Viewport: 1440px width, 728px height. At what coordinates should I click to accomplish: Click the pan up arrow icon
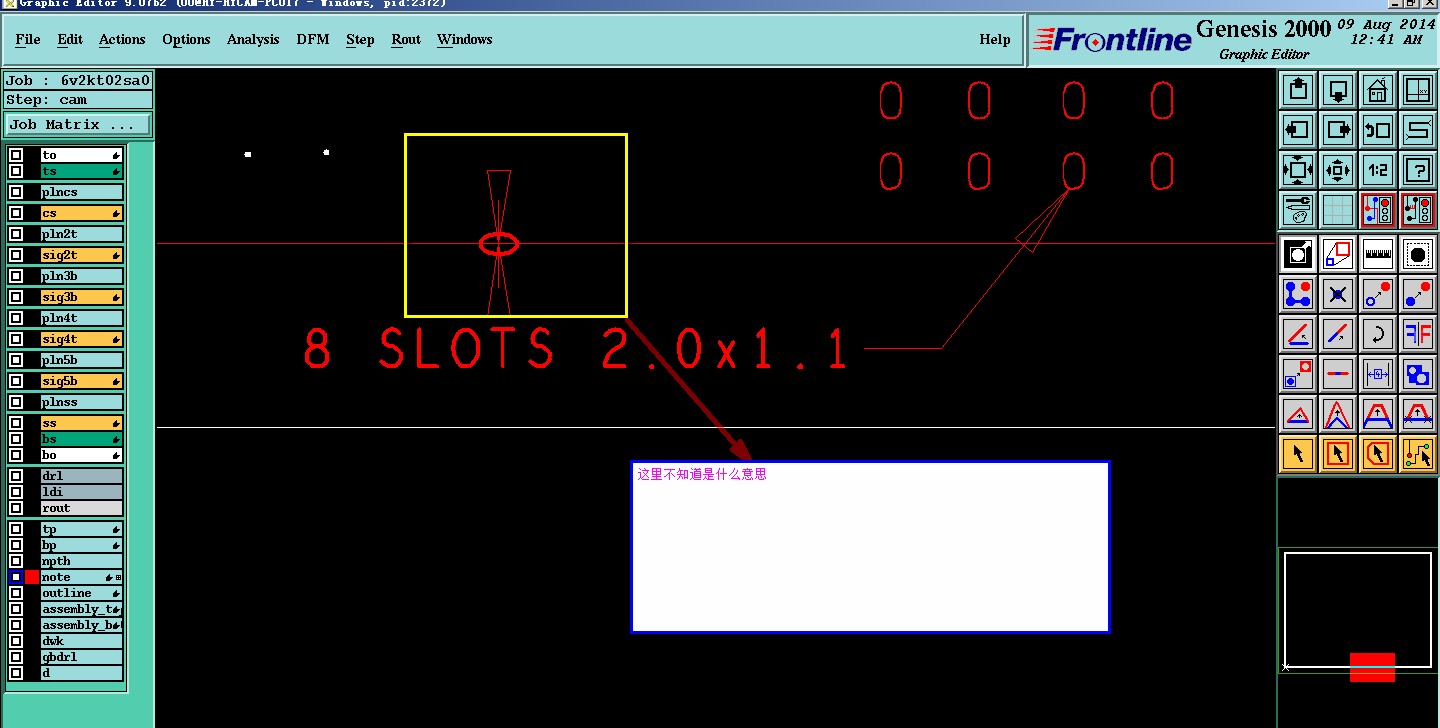point(1298,90)
